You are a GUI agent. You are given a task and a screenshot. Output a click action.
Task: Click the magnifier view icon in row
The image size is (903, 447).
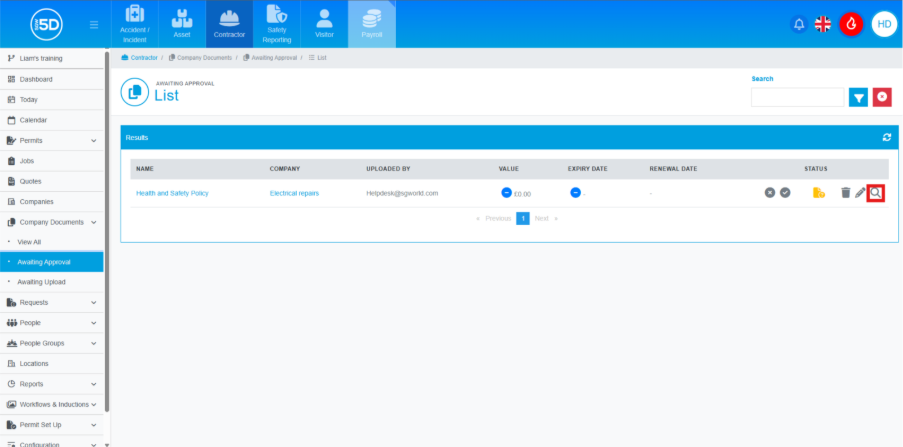point(876,193)
